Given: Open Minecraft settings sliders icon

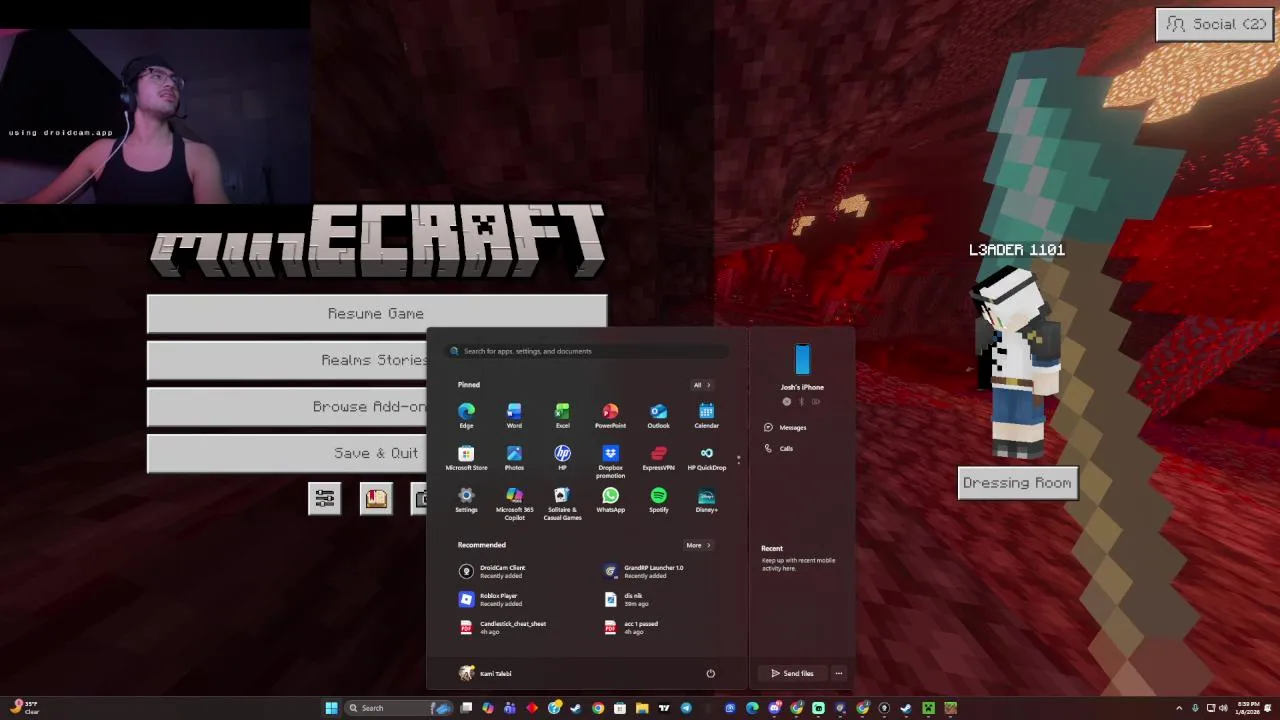Looking at the screenshot, I should (325, 499).
